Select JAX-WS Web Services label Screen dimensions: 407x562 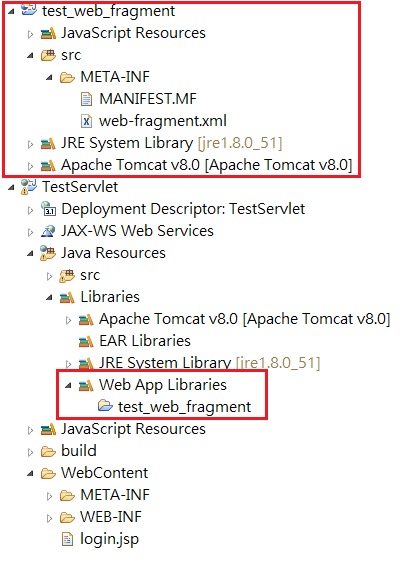click(137, 231)
